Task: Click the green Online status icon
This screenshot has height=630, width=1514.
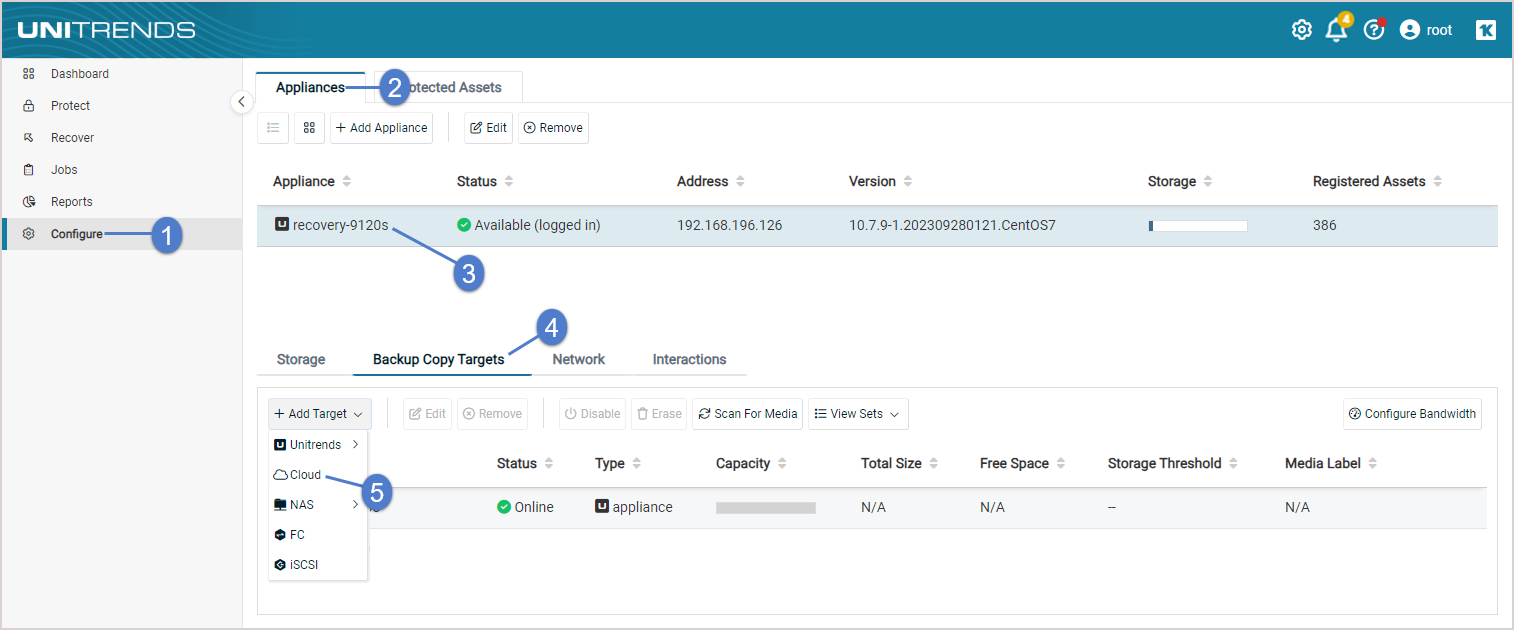Action: point(504,507)
